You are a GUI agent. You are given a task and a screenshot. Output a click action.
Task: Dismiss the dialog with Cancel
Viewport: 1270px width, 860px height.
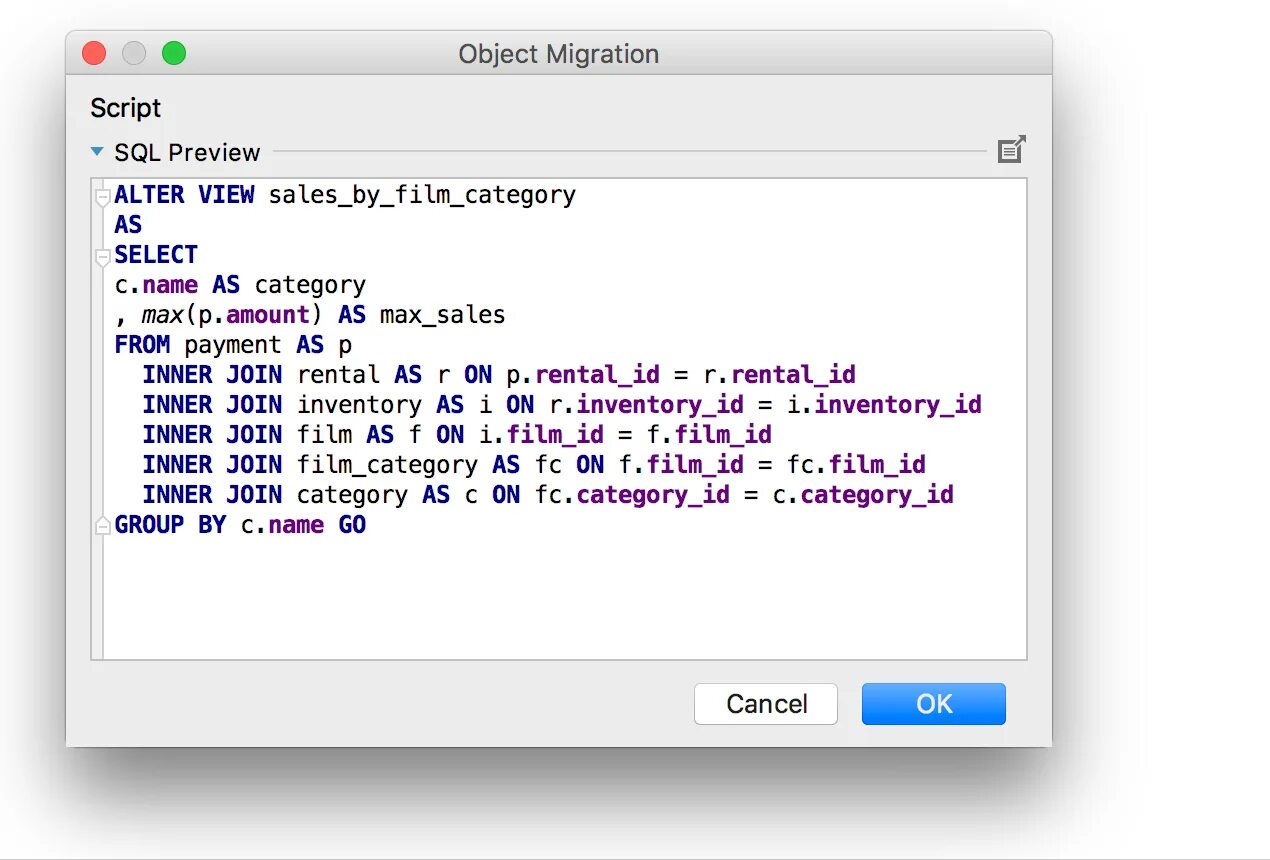tap(766, 704)
